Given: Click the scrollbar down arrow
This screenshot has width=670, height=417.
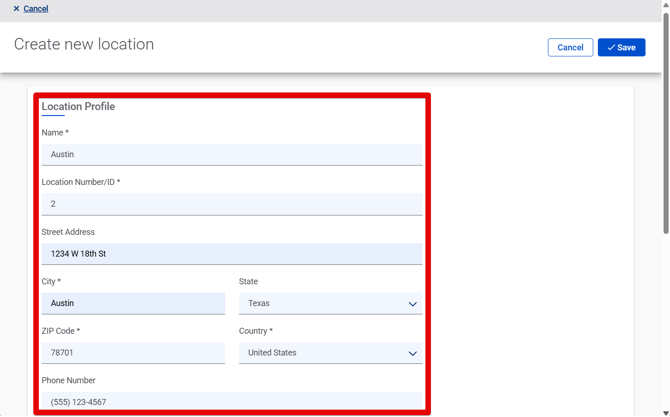Looking at the screenshot, I should pos(666,413).
